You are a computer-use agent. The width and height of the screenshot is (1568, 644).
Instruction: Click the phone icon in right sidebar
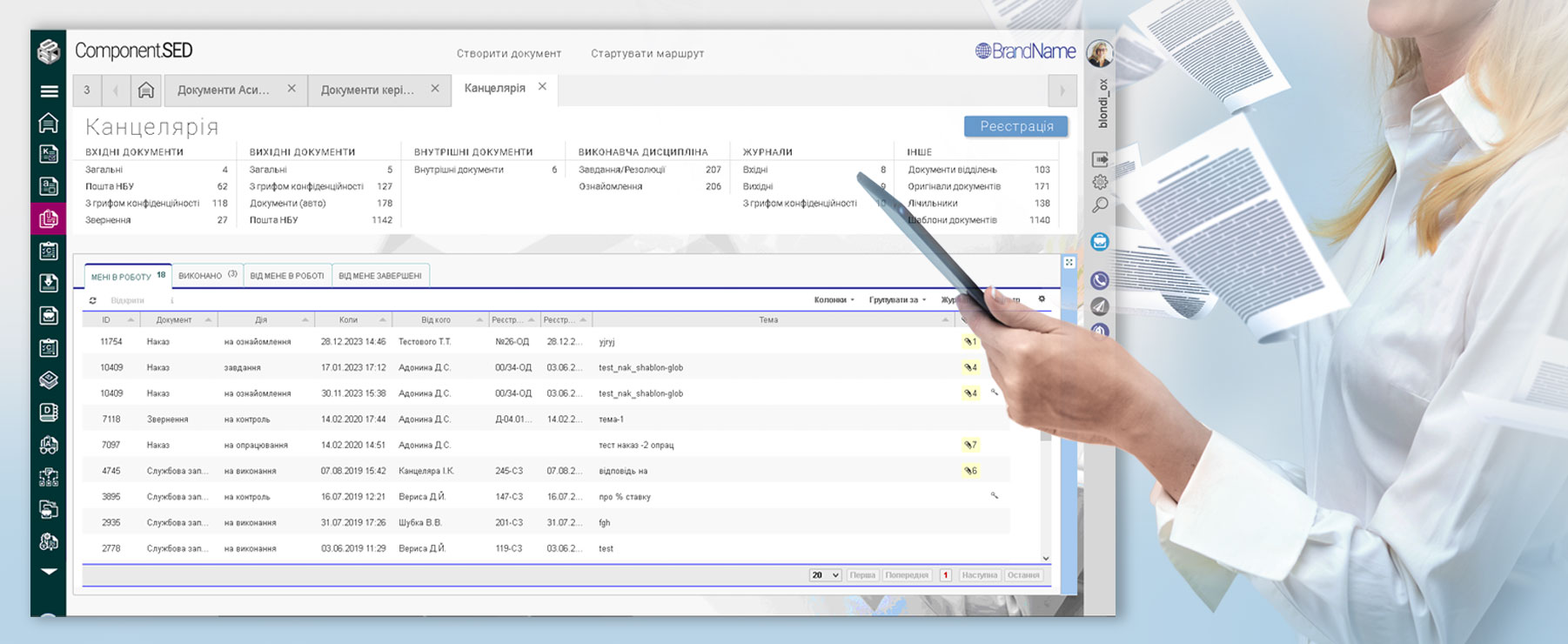coord(1100,280)
